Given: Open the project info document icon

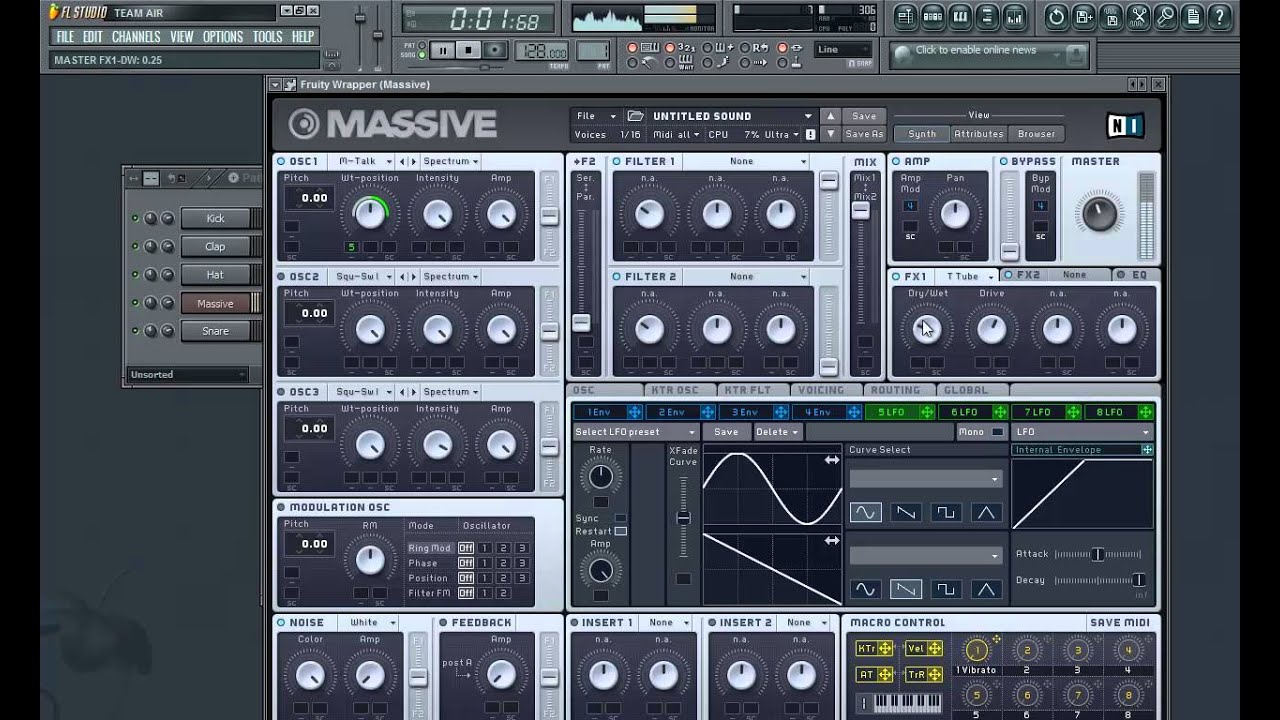Looking at the screenshot, I should click(x=1193, y=16).
